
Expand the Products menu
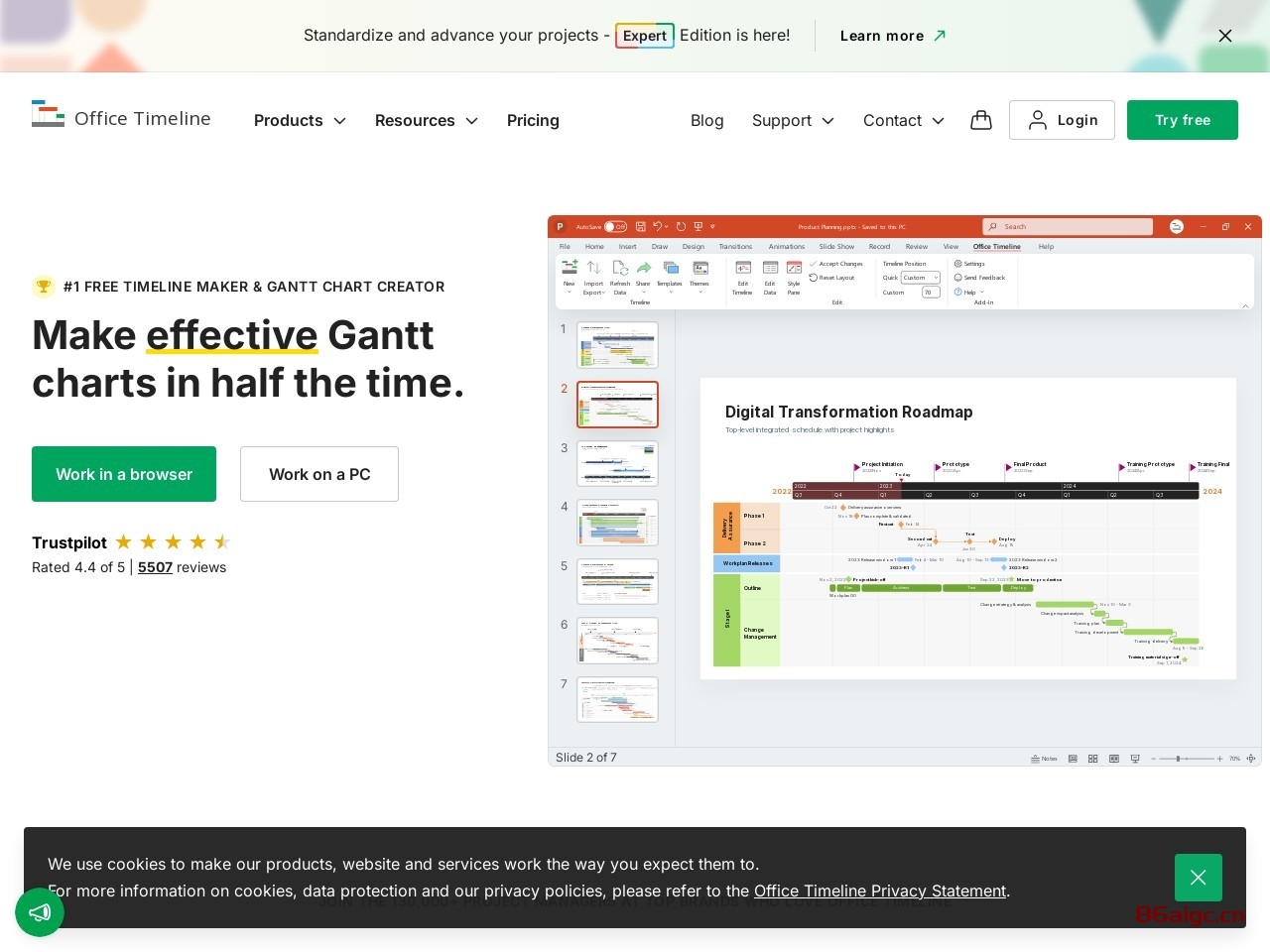click(x=300, y=120)
